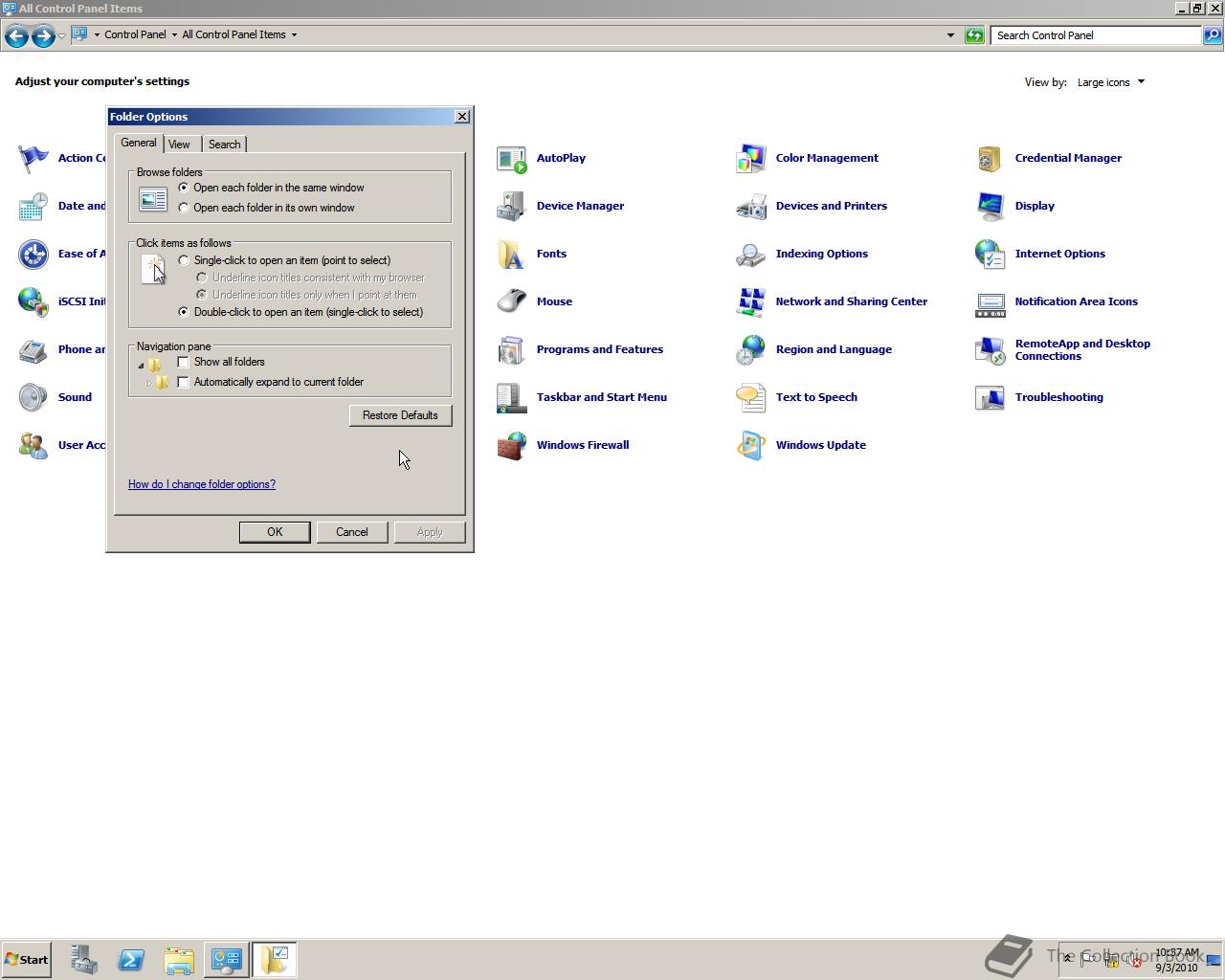The width and height of the screenshot is (1225, 980).
Task: Open the Display icon
Action: pos(991,207)
